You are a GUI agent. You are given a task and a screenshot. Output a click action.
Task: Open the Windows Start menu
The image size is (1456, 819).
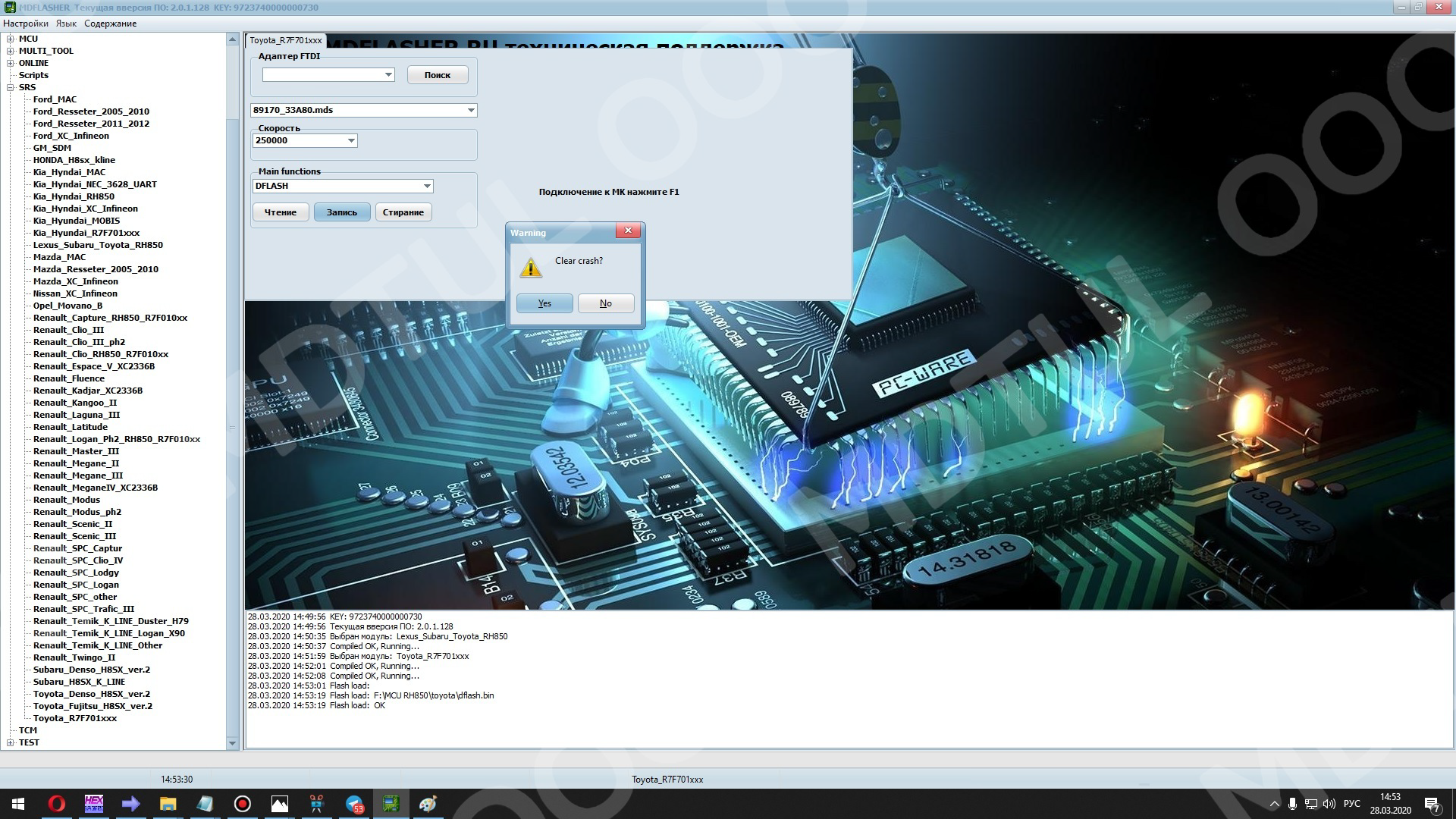18,804
